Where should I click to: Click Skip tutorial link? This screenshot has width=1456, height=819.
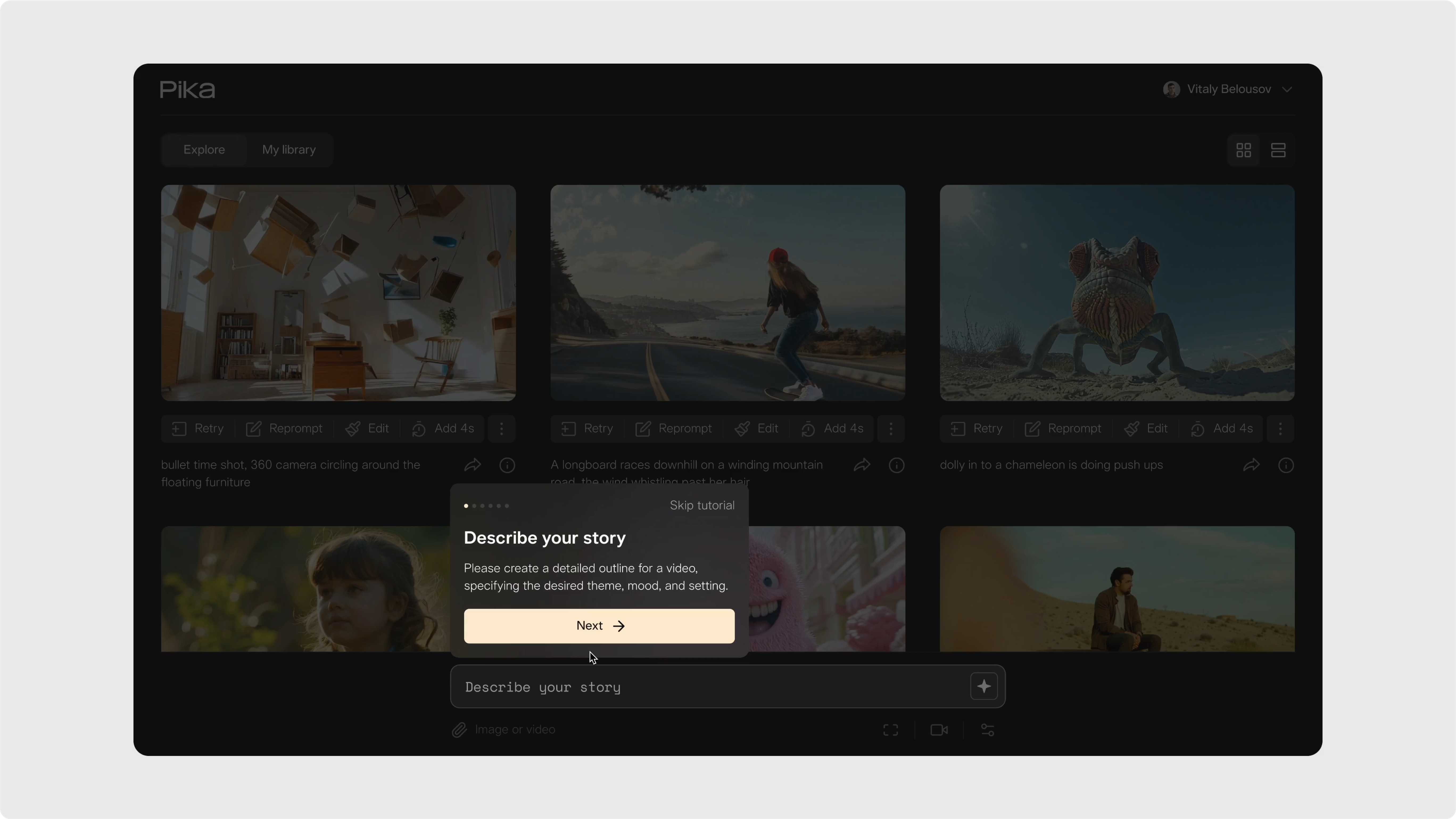(702, 505)
